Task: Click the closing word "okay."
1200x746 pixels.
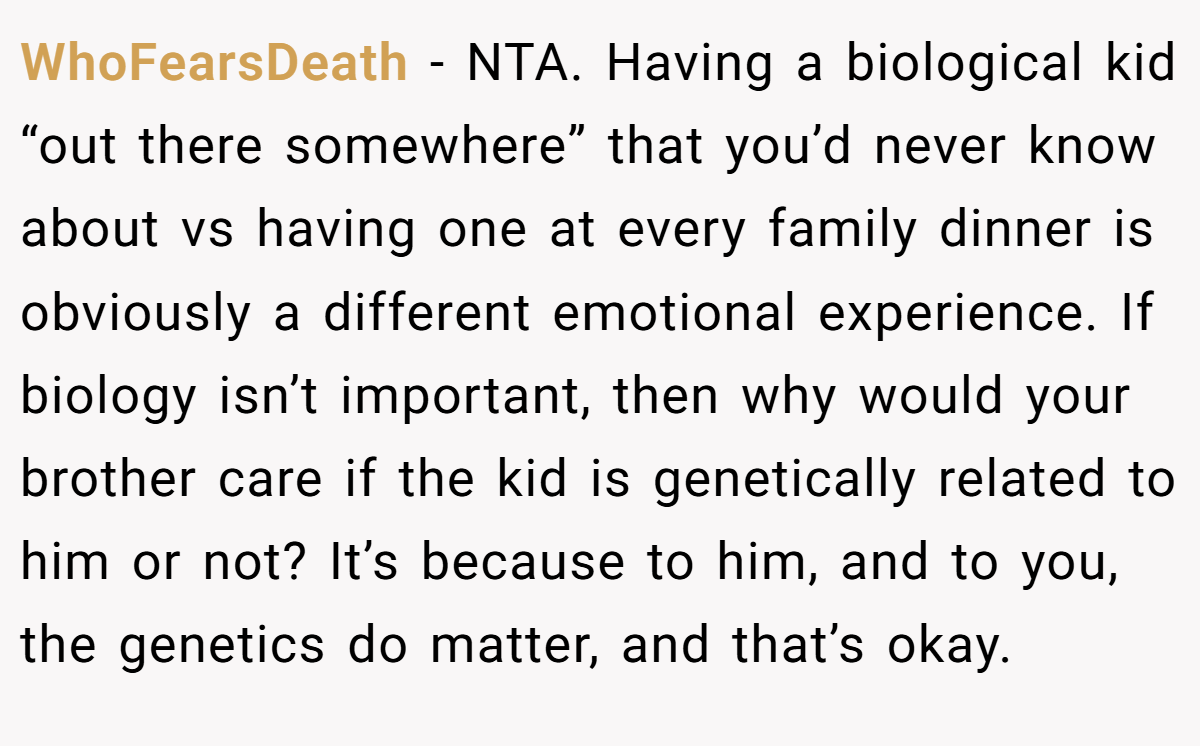Action: click(944, 648)
